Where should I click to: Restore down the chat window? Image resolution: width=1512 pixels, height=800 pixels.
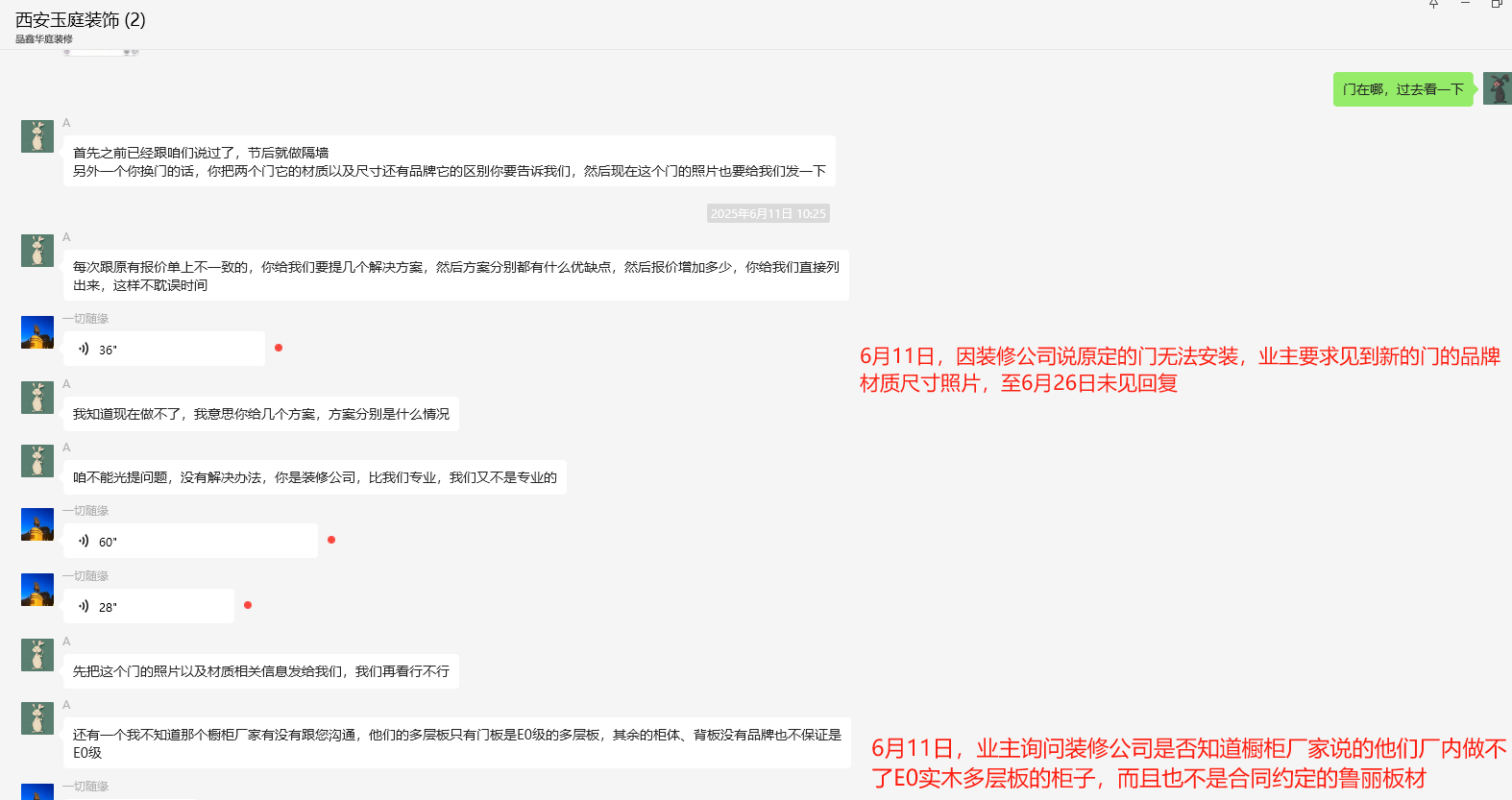coord(1497,4)
